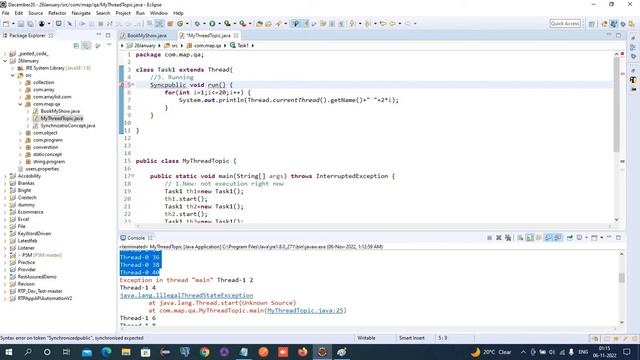Click the Clear Console icon

click(x=520, y=238)
